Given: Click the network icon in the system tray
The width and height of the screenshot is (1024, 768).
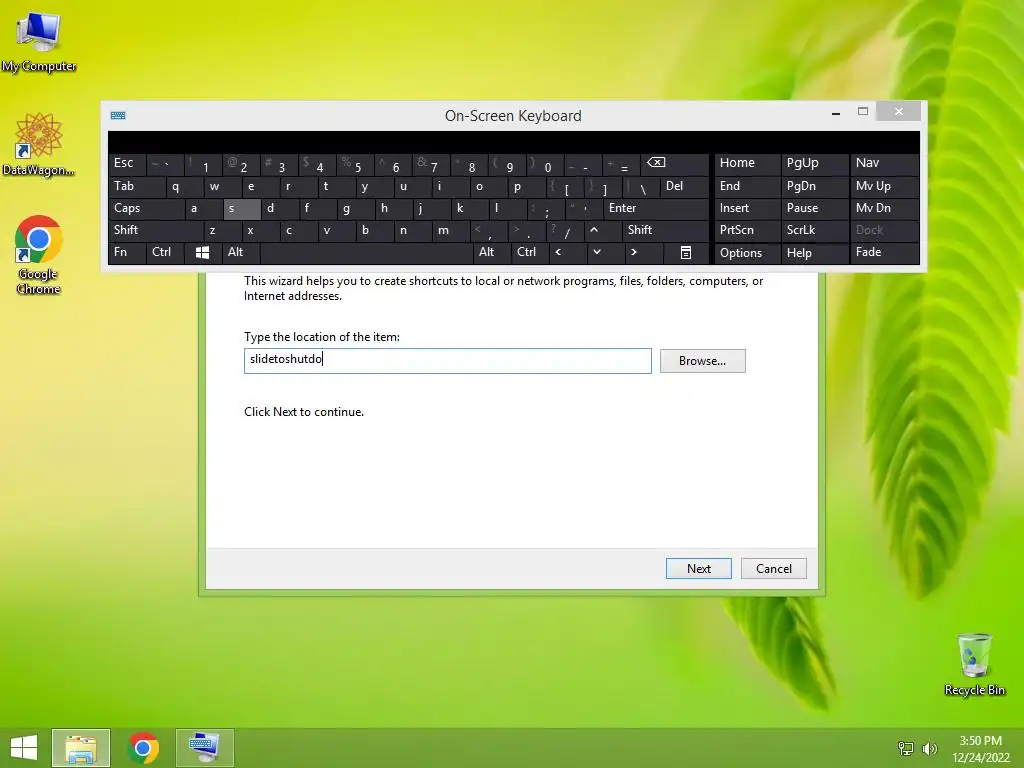Looking at the screenshot, I should click(x=906, y=748).
